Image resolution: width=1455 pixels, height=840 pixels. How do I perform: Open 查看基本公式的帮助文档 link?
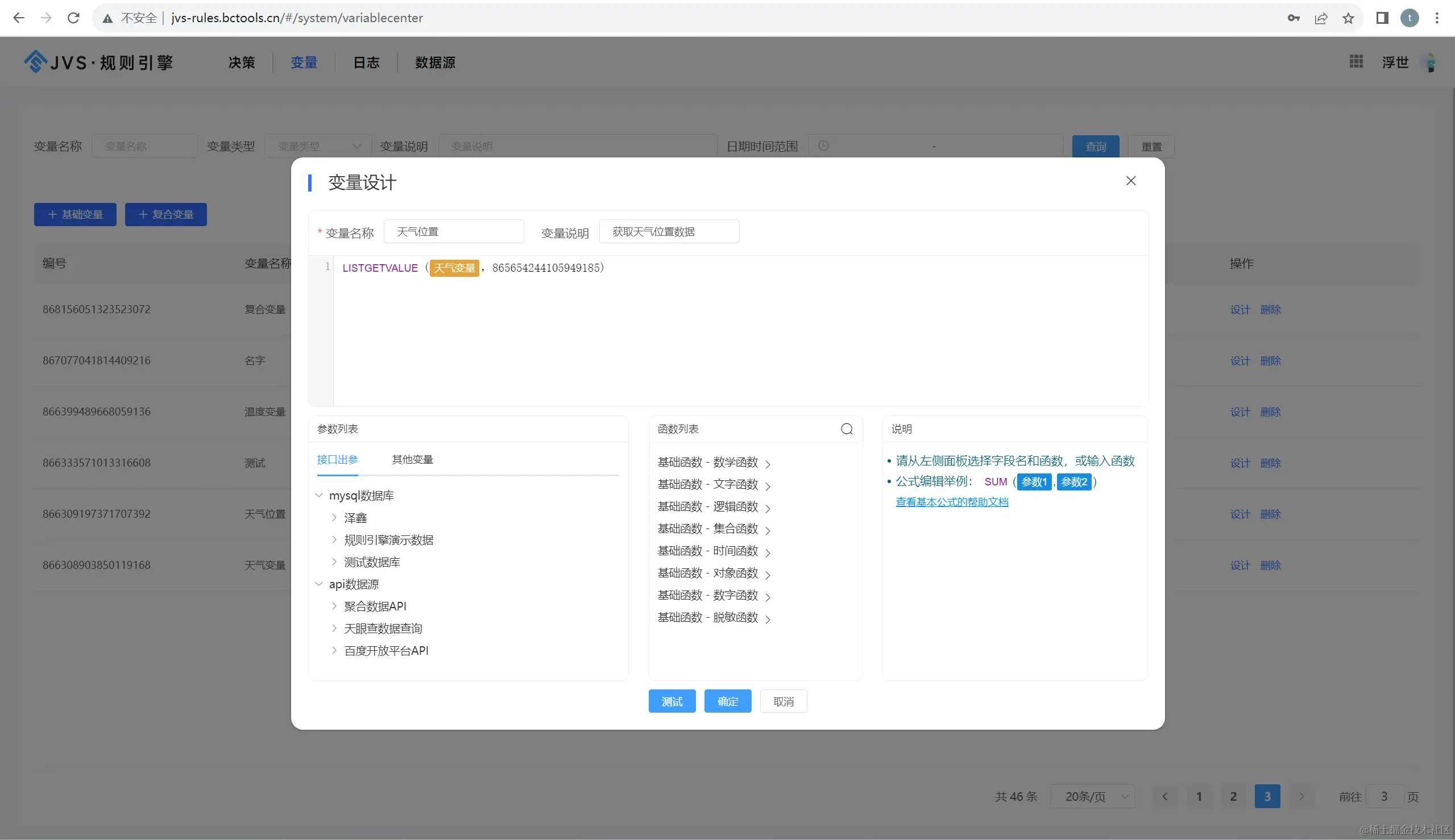(951, 502)
